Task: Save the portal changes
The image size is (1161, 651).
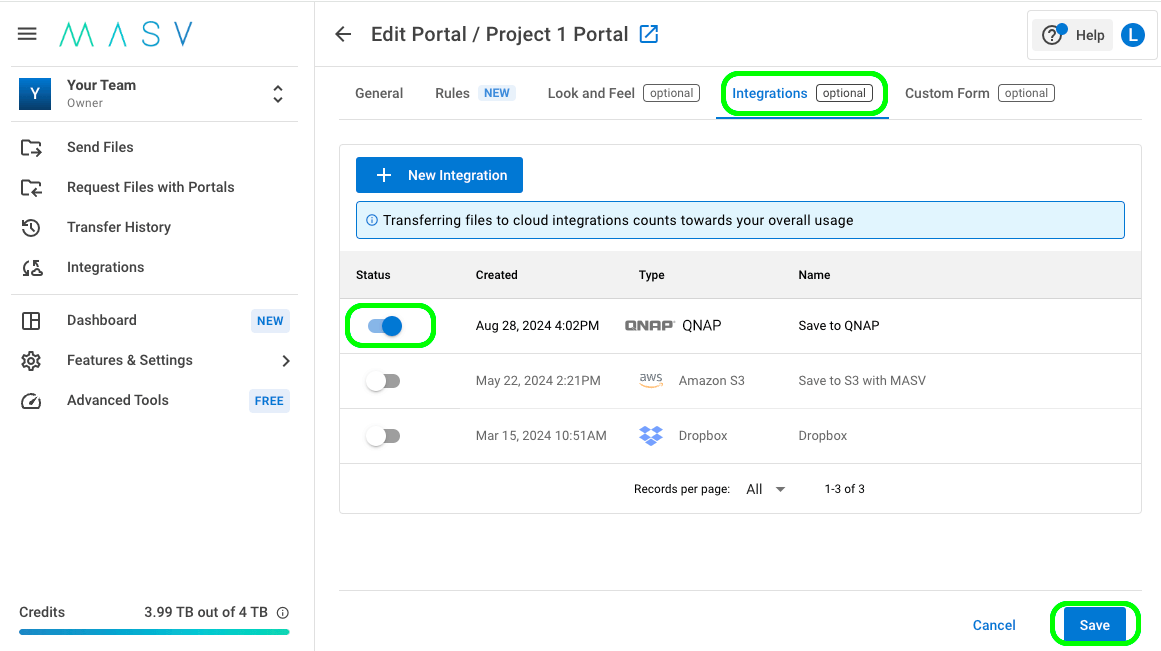Action: pos(1095,624)
